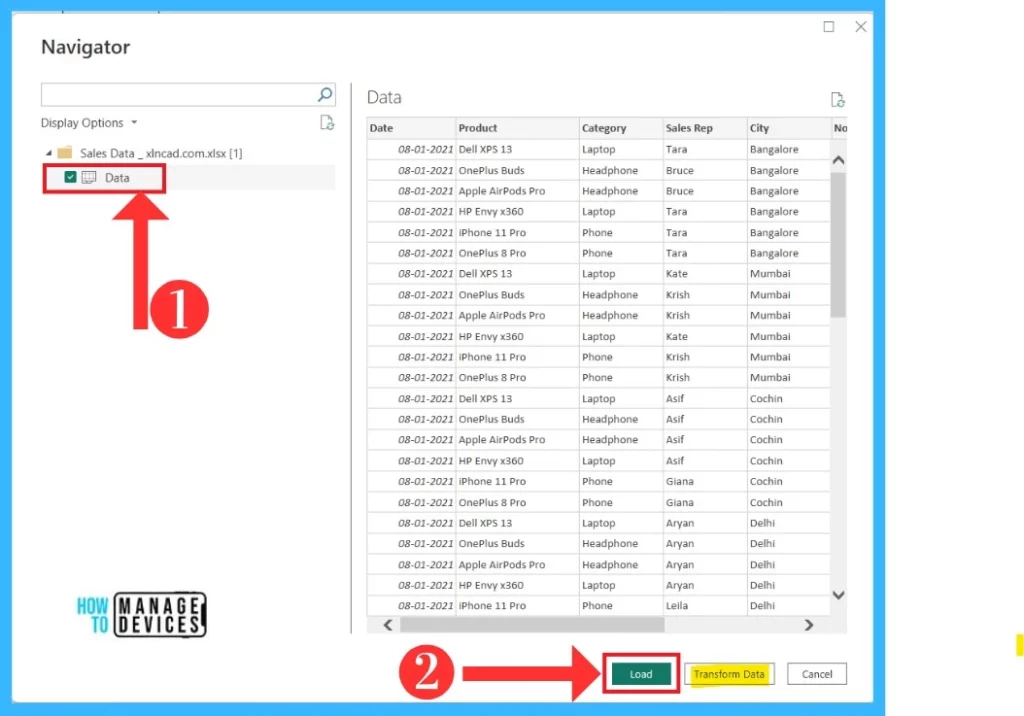Click the Load button
Screen dimensions: 1024x716
point(641,674)
